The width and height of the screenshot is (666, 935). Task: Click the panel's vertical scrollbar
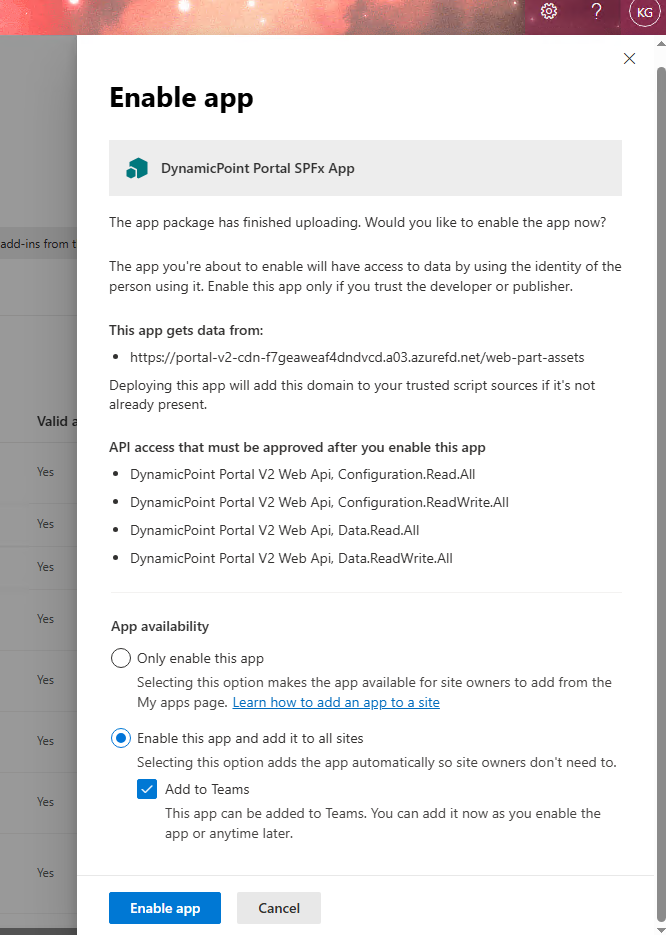660,400
